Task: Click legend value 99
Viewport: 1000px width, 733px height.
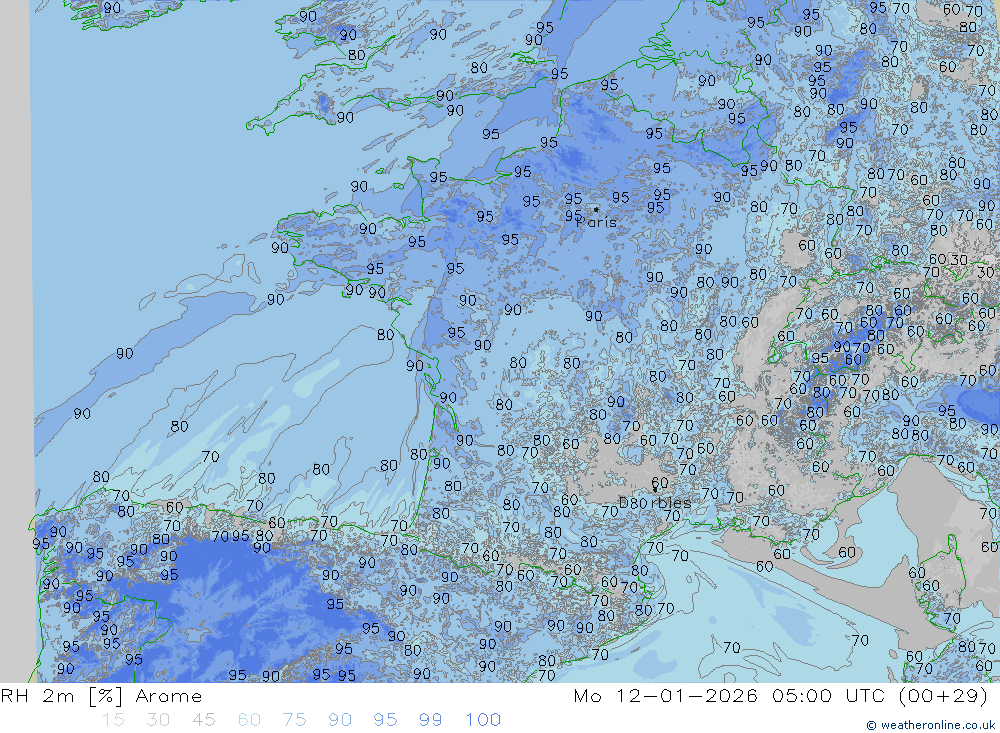Action: click(x=430, y=720)
